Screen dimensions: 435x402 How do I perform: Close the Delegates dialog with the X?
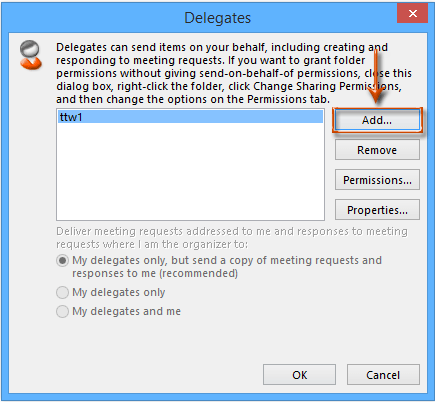coord(412,14)
